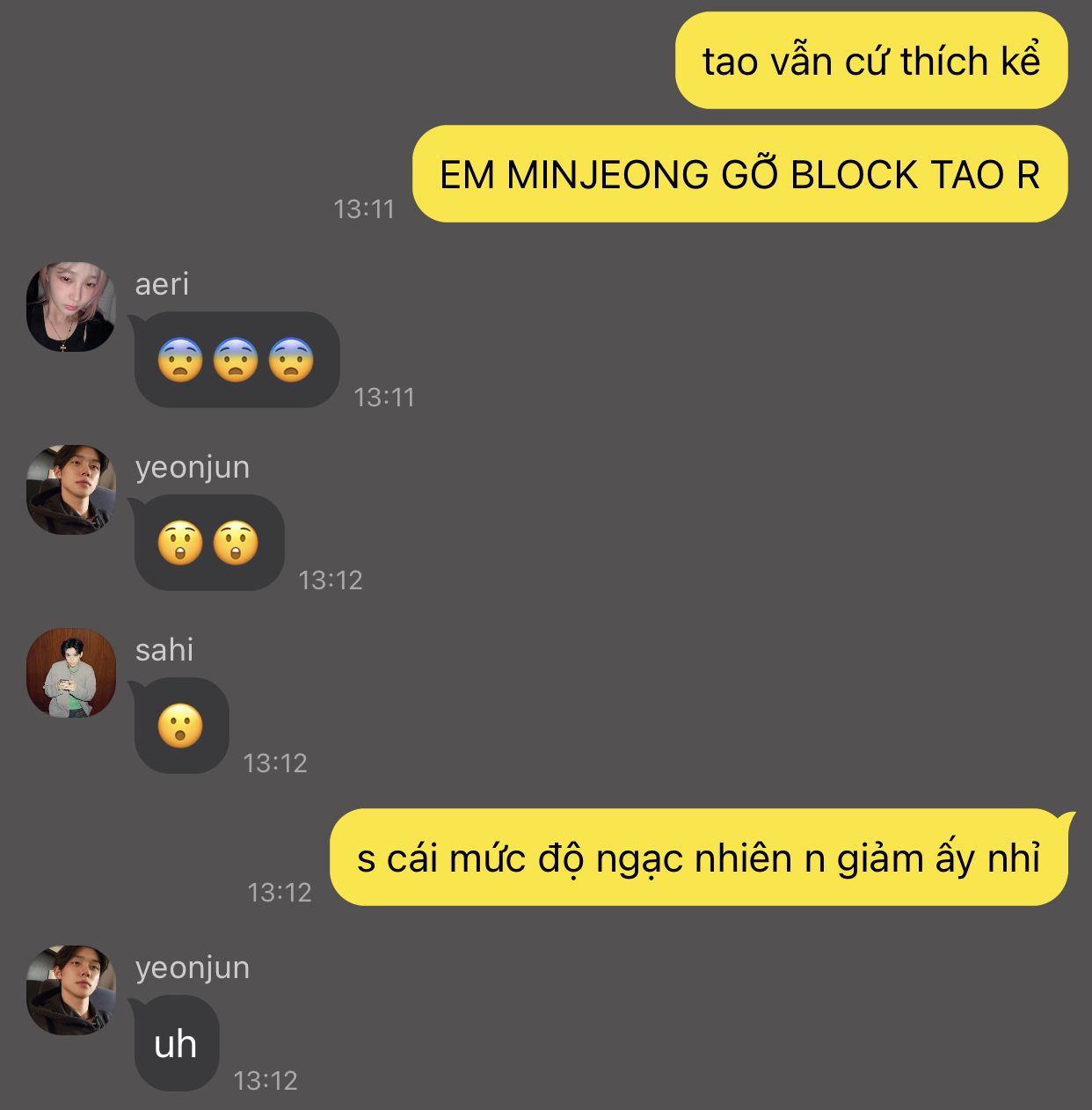Image resolution: width=1092 pixels, height=1110 pixels.
Task: Tap the 'EM MINJEONG GỠ BLOCK TAO R' message
Action: click(x=739, y=174)
